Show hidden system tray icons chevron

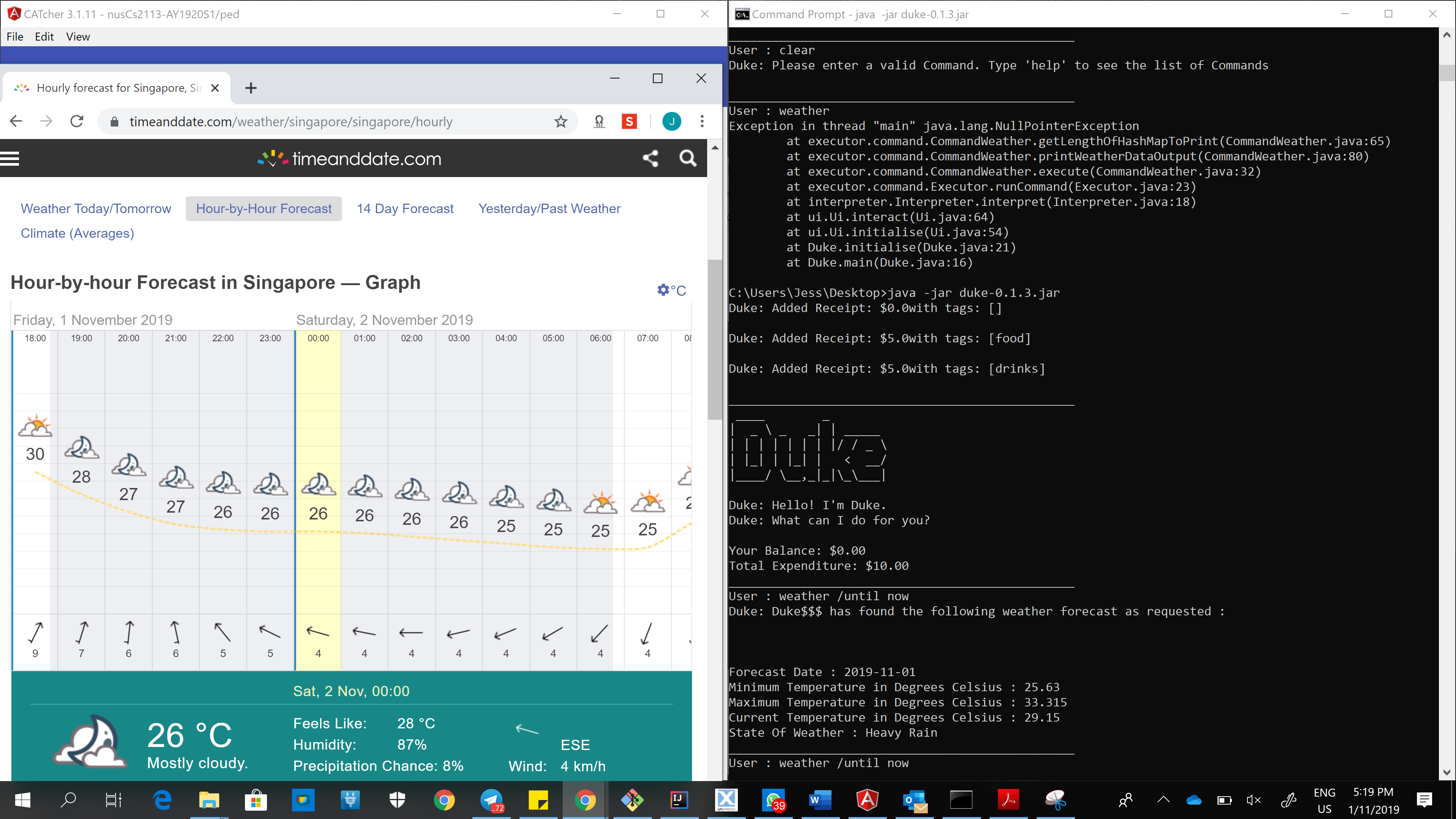point(1163,799)
